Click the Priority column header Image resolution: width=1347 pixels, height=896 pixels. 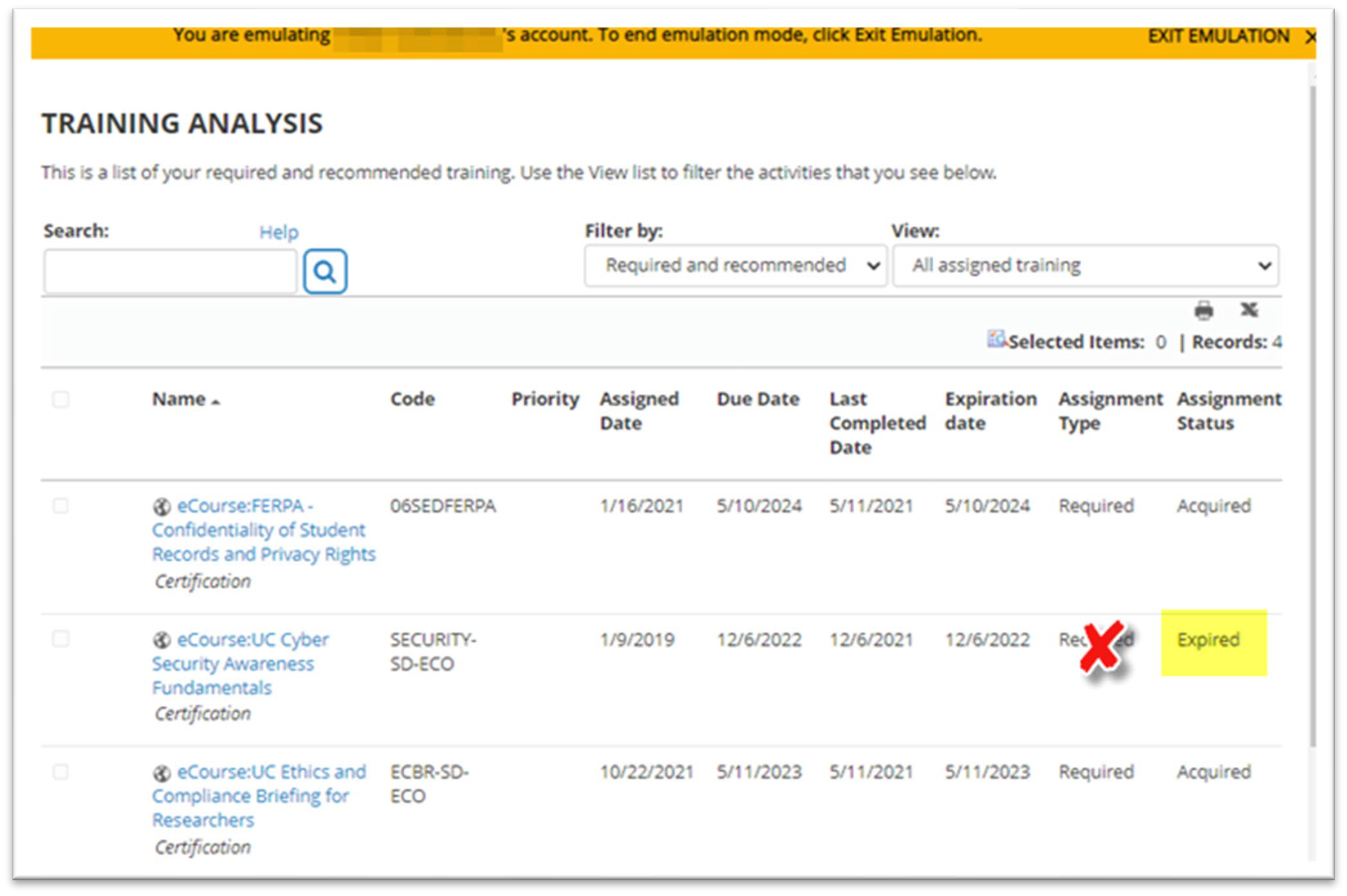pos(545,399)
